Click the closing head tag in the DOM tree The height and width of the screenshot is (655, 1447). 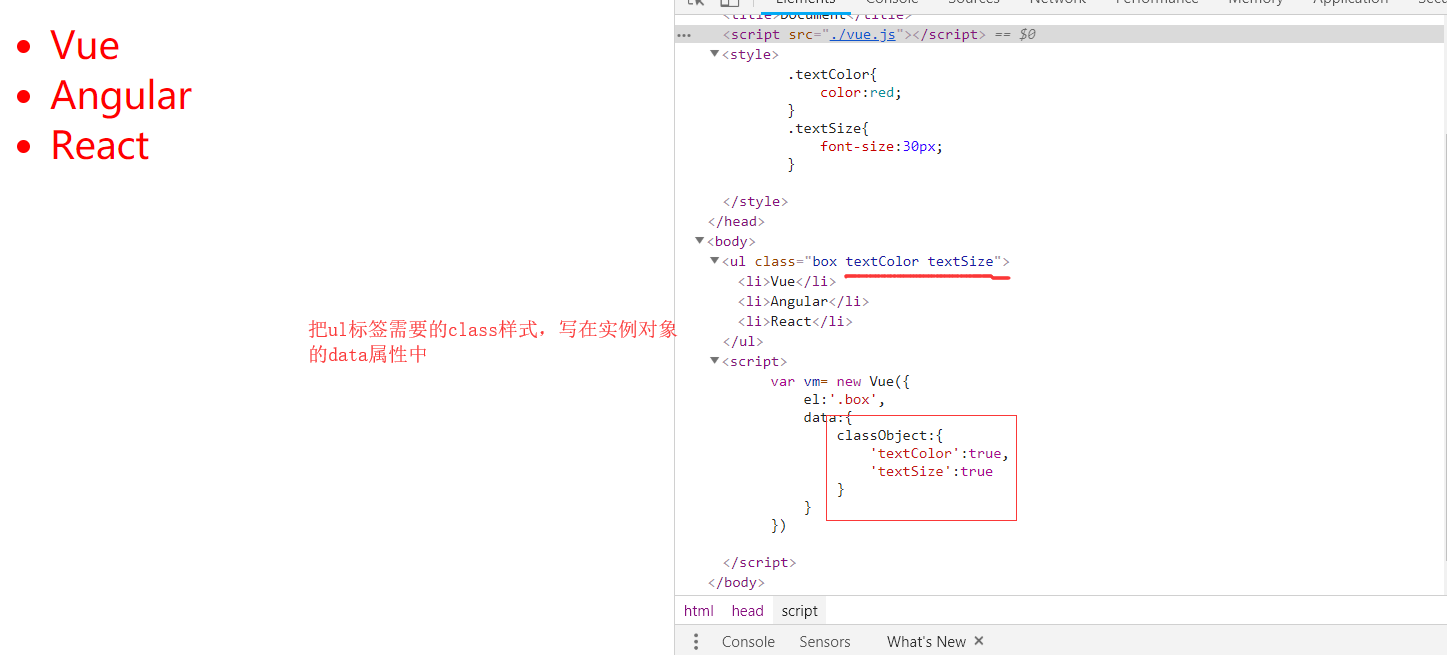pos(736,221)
